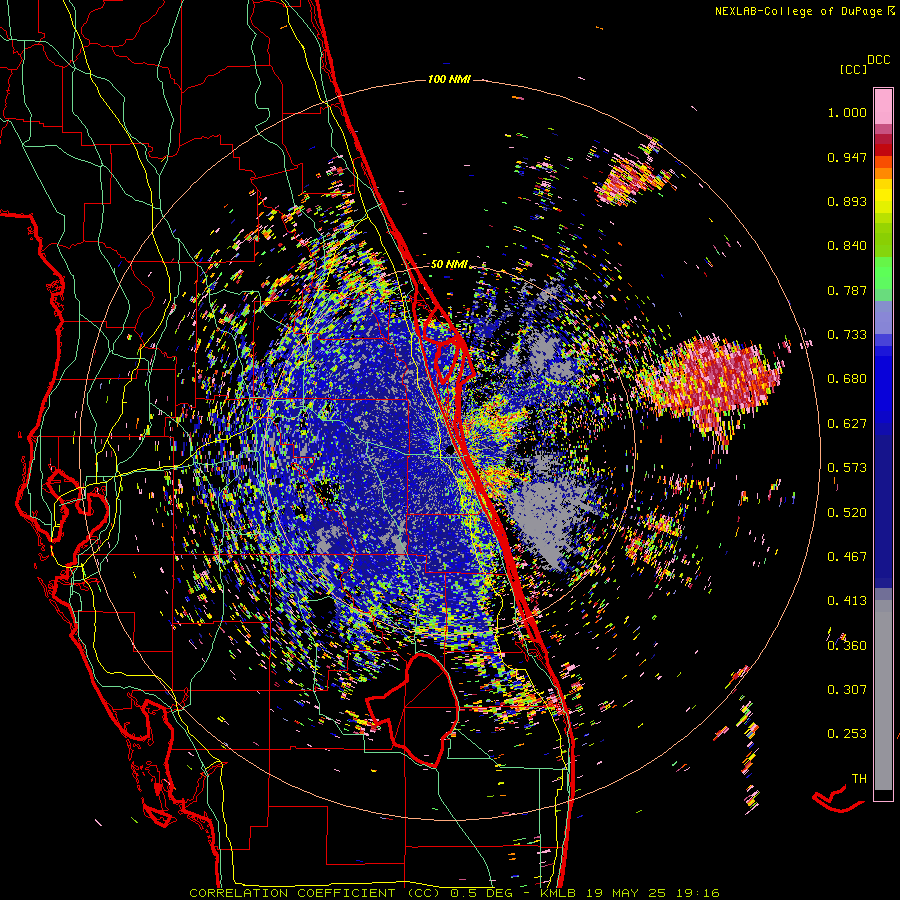Screen dimensions: 900x900
Task: Click the TH threshold label
Action: (x=859, y=779)
